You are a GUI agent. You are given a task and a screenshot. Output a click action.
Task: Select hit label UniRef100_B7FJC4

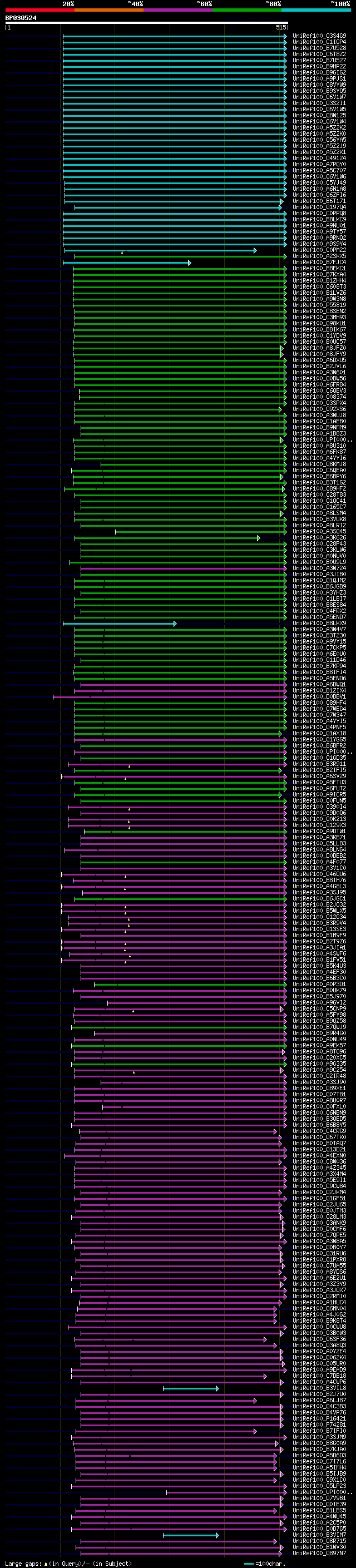pyautogui.click(x=319, y=263)
